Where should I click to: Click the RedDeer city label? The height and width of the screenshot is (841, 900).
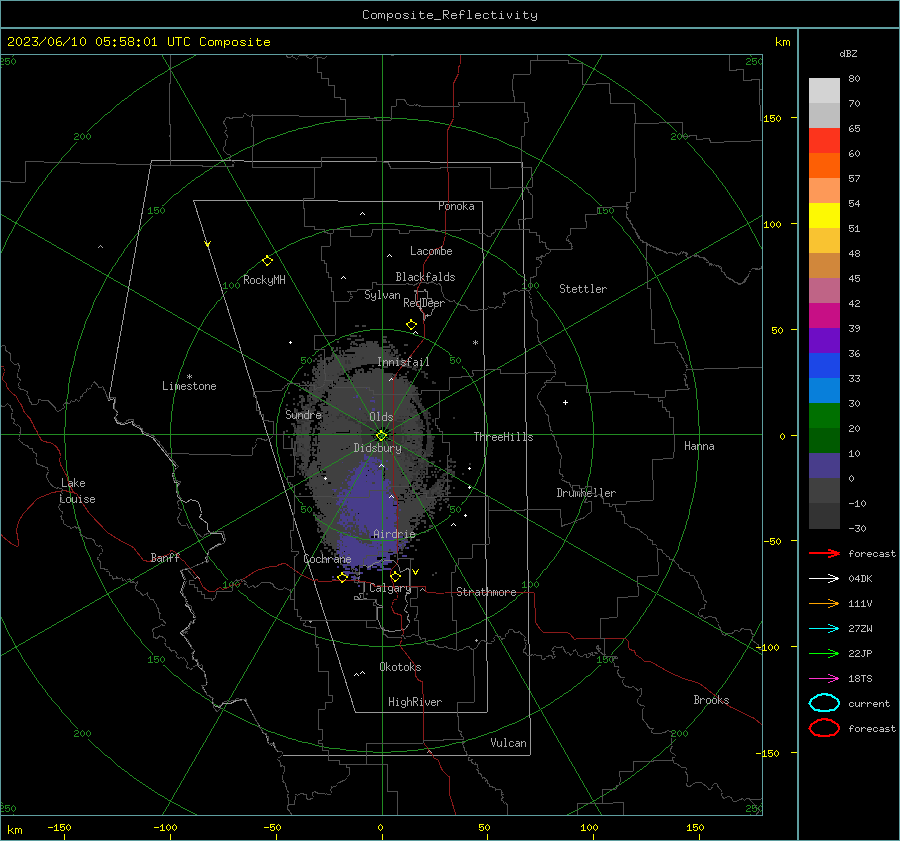pos(424,303)
